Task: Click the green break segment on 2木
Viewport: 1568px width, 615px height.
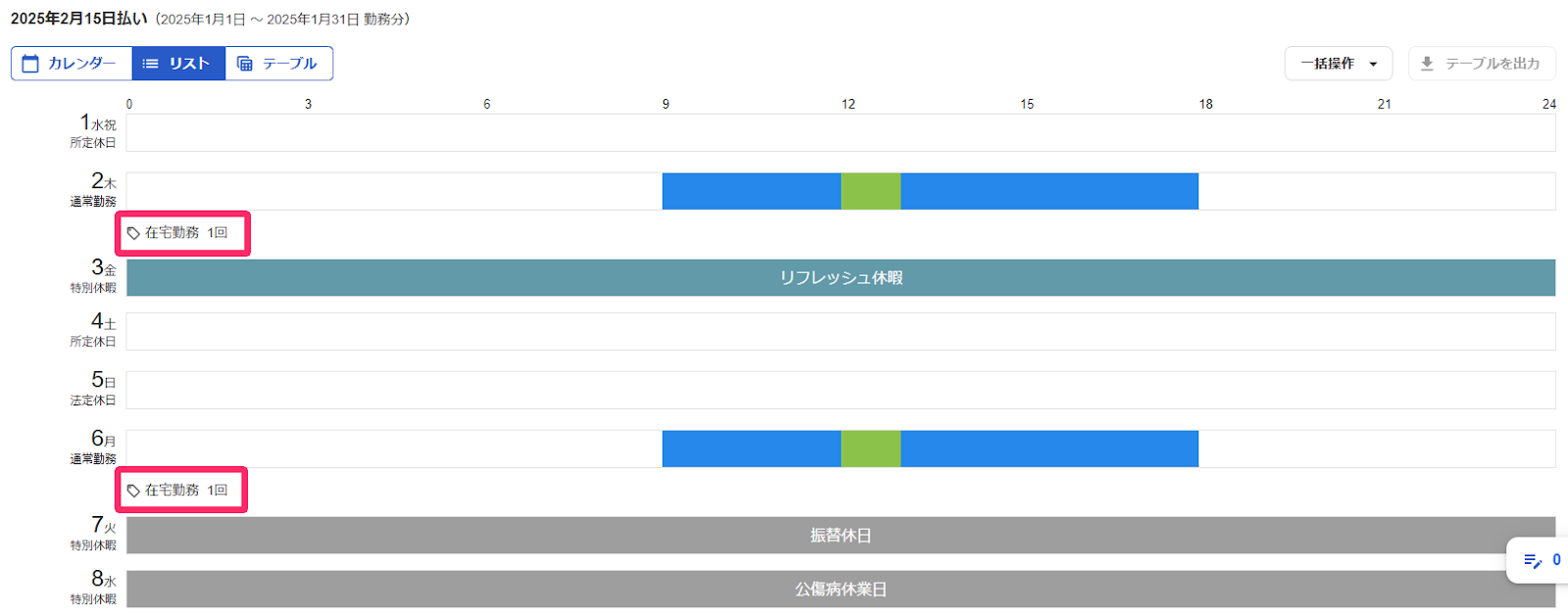Action: click(870, 191)
